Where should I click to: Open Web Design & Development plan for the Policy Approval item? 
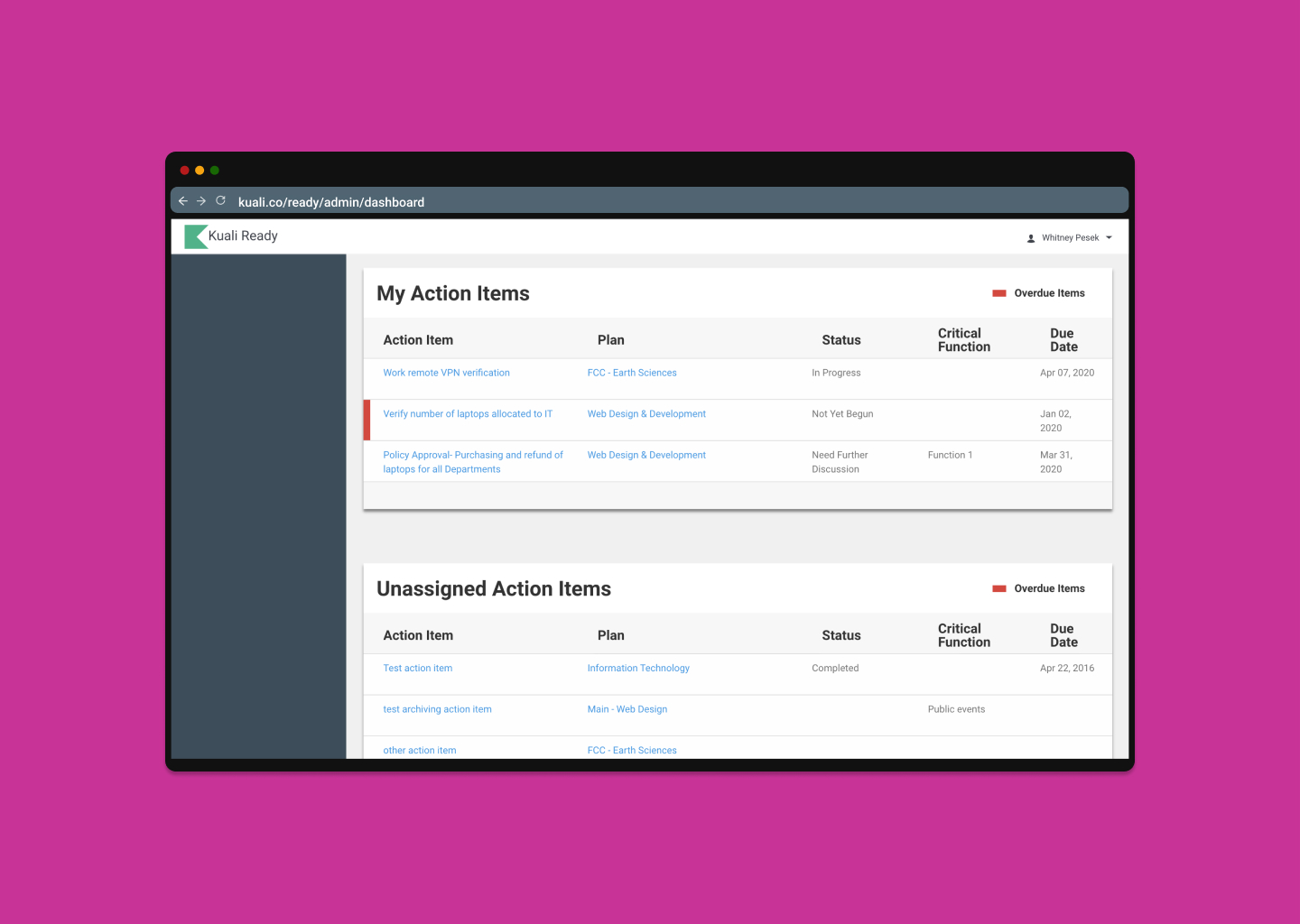tap(646, 456)
